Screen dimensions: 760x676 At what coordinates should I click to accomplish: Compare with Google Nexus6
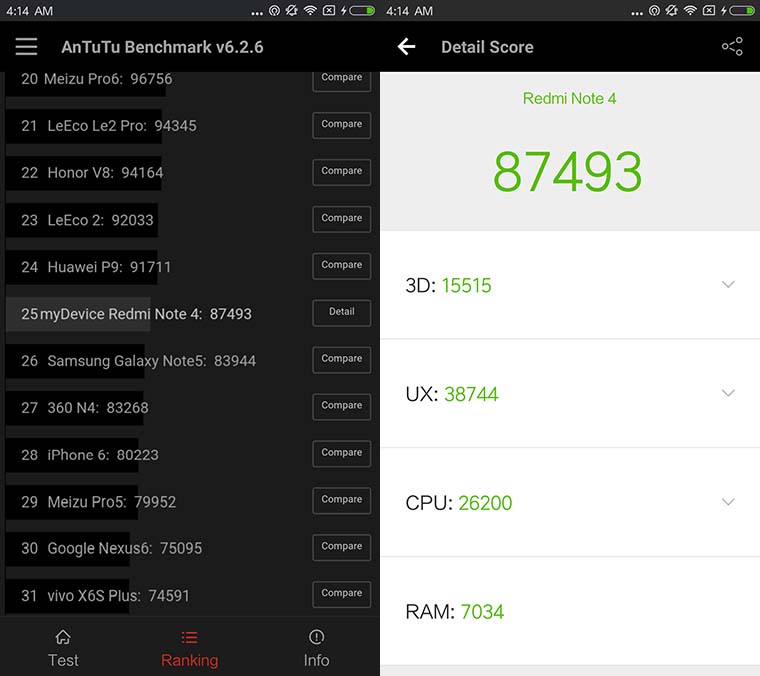click(x=342, y=547)
